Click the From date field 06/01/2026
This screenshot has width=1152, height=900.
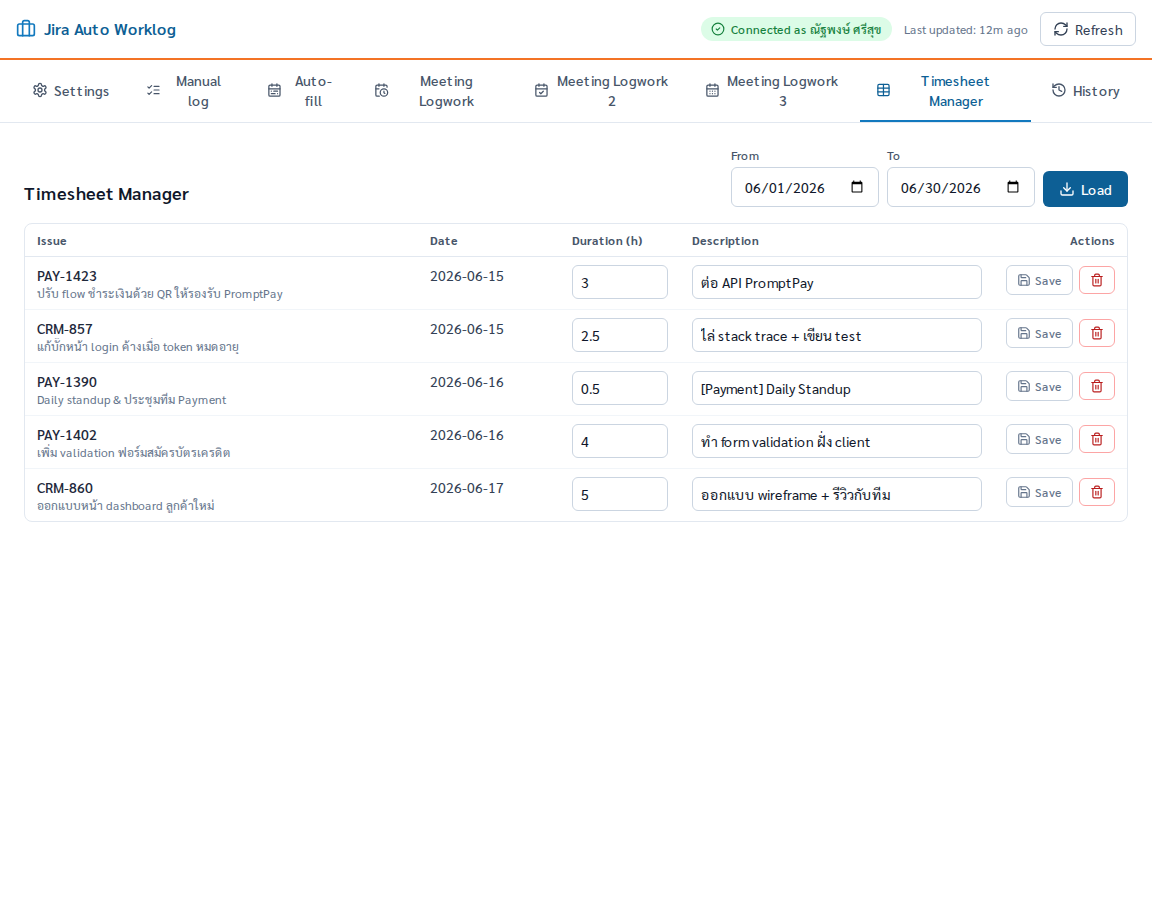[804, 187]
